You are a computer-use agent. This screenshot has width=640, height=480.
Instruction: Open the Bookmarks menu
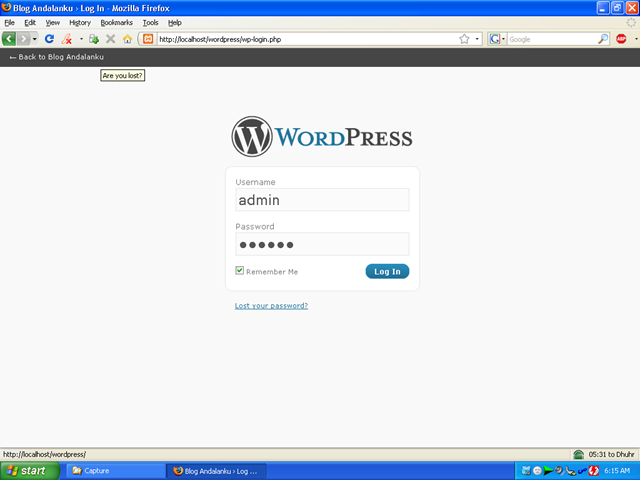tap(116, 23)
